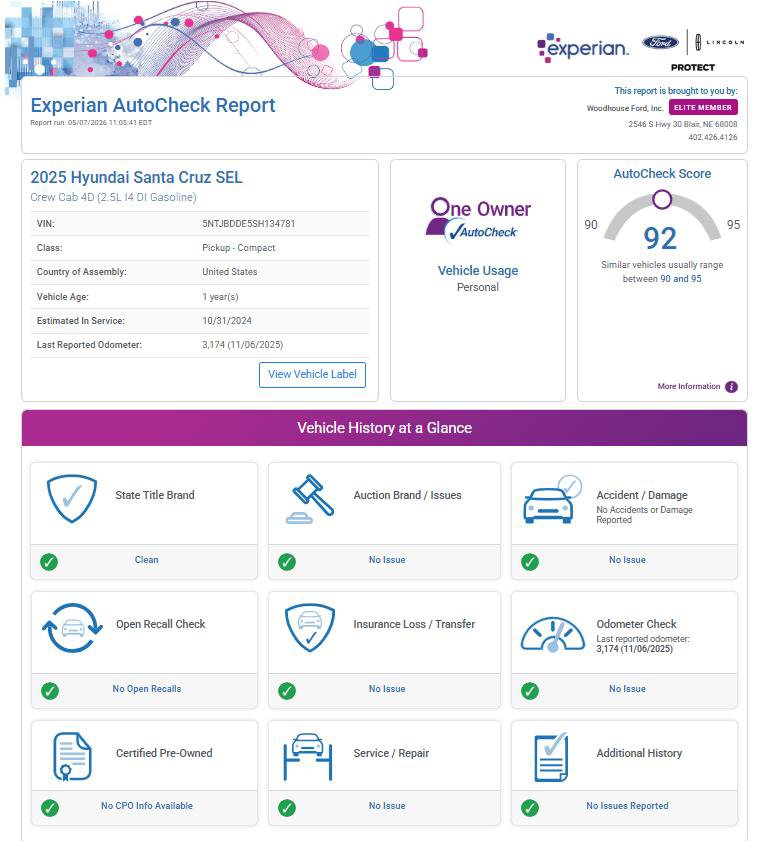Click the Open Recall Check circular arrows icon
Viewport: 759px width, 841px height.
72,628
